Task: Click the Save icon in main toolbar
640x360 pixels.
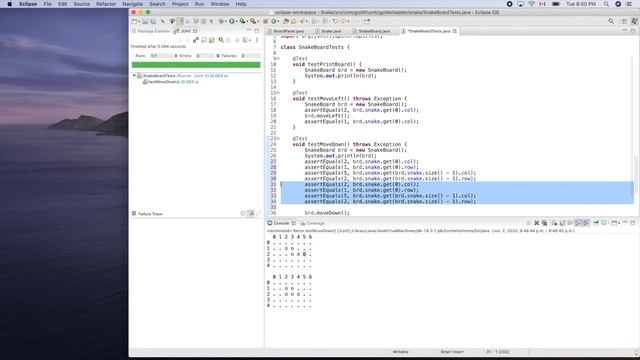Action: [144, 21]
